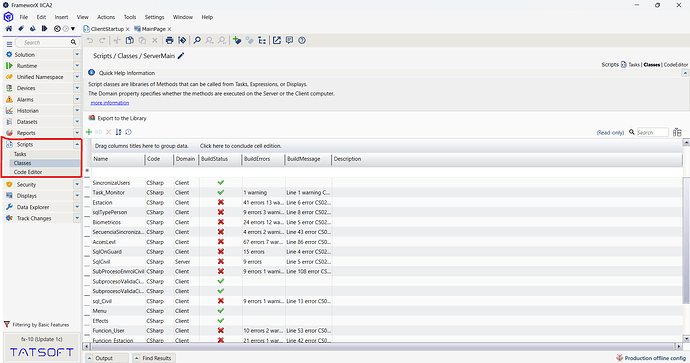This screenshot has height=363, width=690.
Task: Collapse the Quick Help panel arrow
Action: (x=685, y=73)
